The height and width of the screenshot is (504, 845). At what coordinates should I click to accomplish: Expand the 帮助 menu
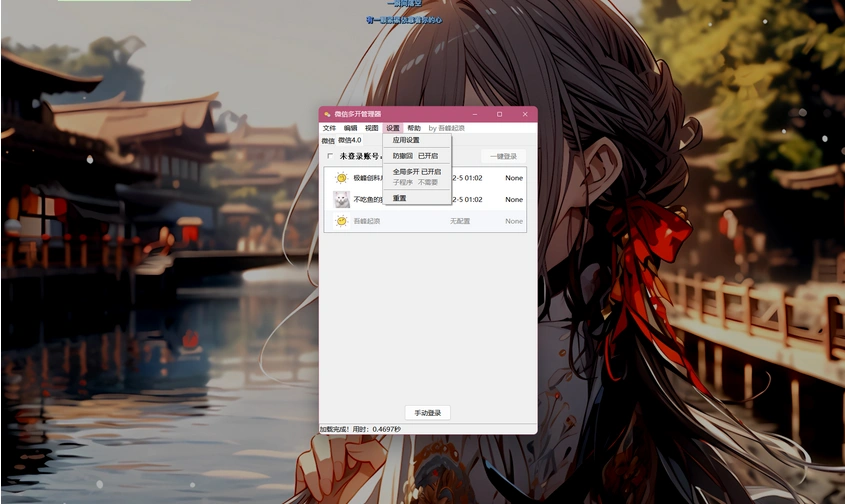point(413,128)
